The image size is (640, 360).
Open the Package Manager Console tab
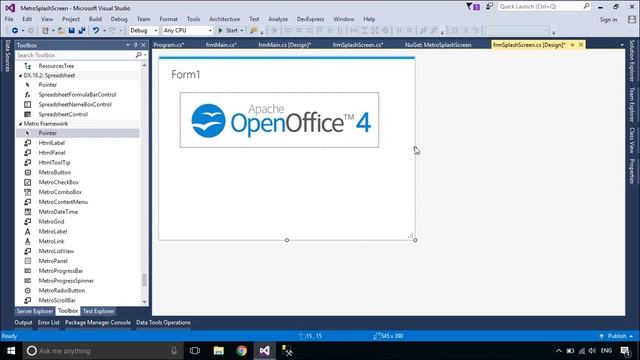click(98, 322)
